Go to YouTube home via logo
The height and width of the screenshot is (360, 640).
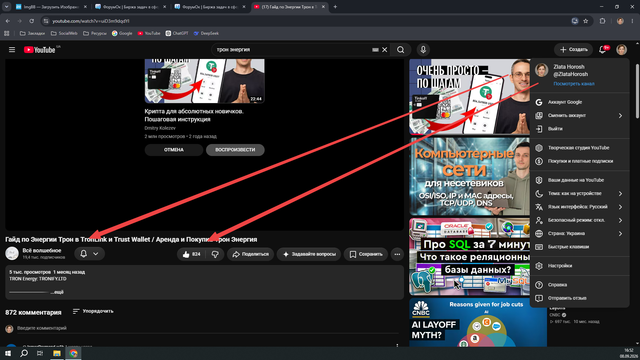tap(40, 50)
